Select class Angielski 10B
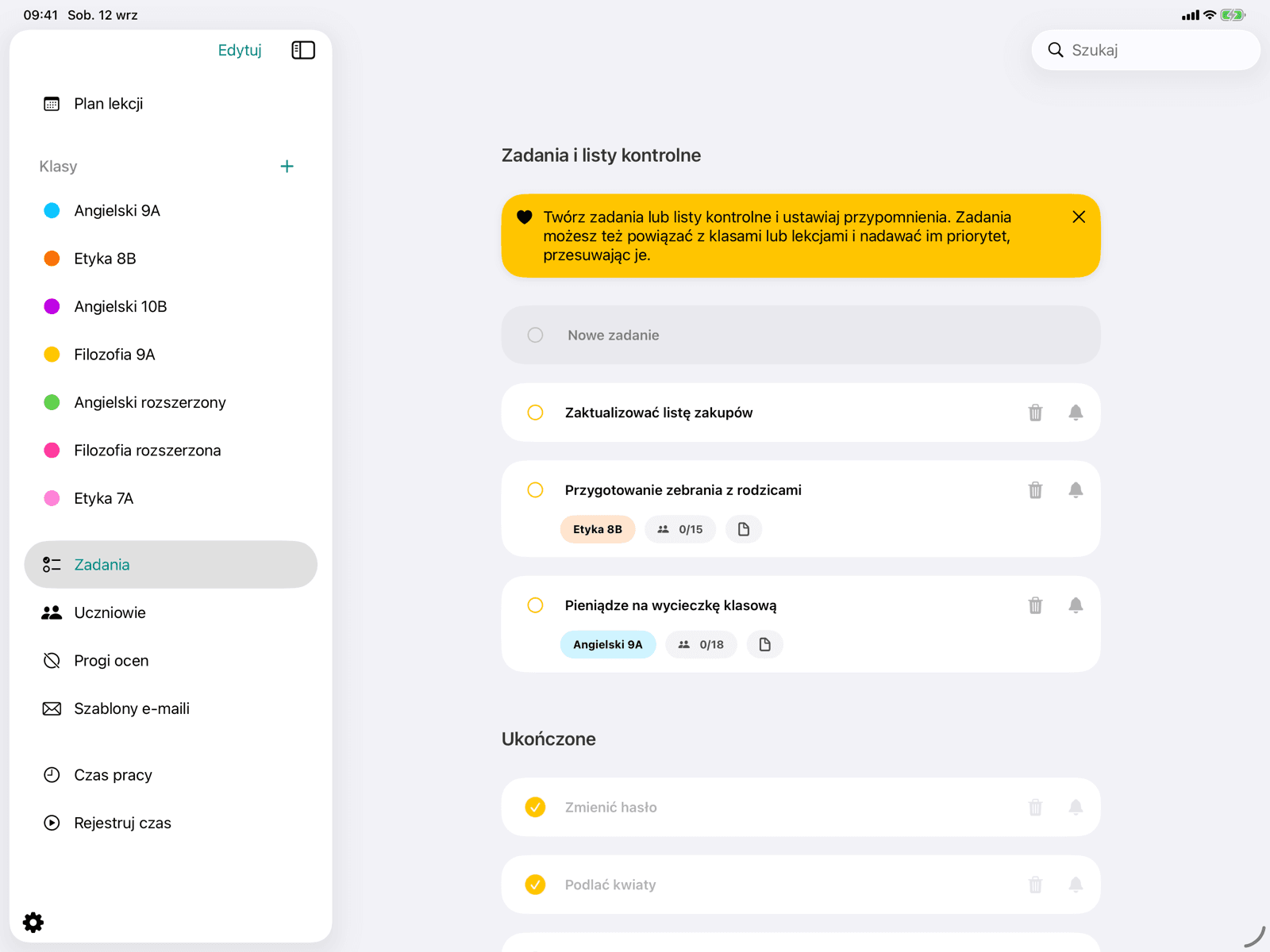The image size is (1270, 952). click(x=171, y=306)
